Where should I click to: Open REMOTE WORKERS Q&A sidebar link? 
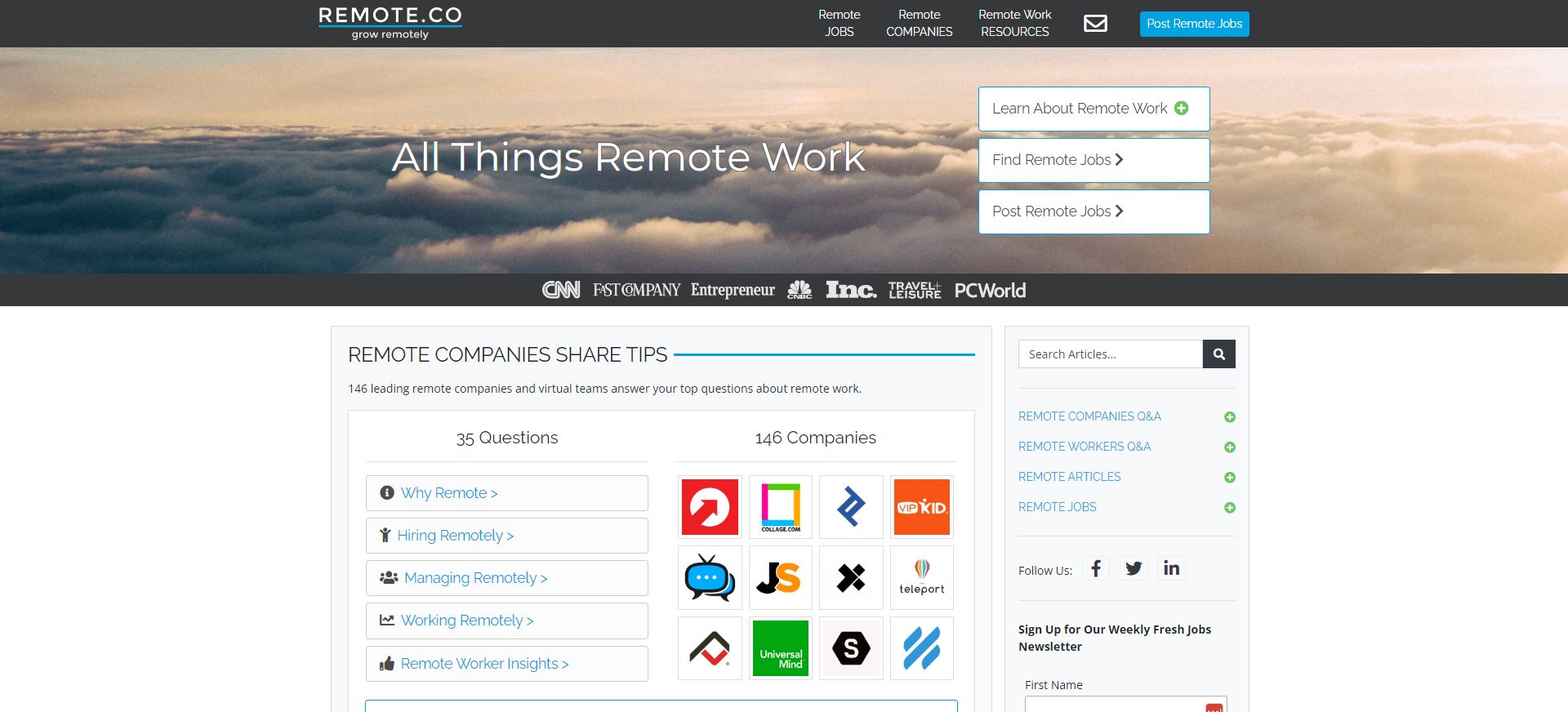click(x=1085, y=447)
